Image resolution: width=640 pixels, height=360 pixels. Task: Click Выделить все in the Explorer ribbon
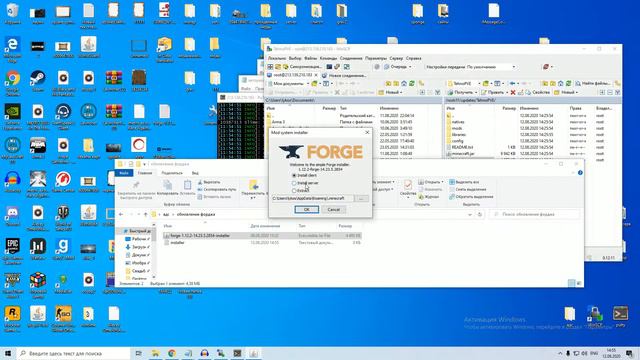point(464,182)
